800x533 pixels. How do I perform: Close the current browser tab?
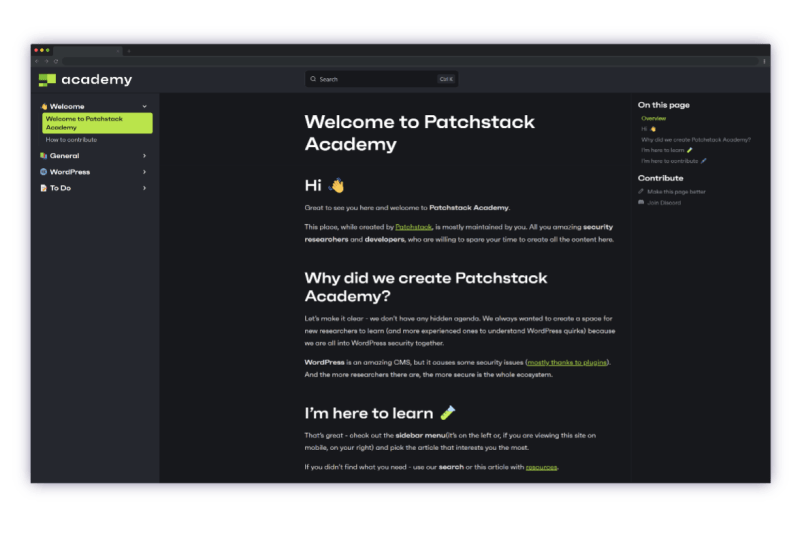[x=118, y=51]
